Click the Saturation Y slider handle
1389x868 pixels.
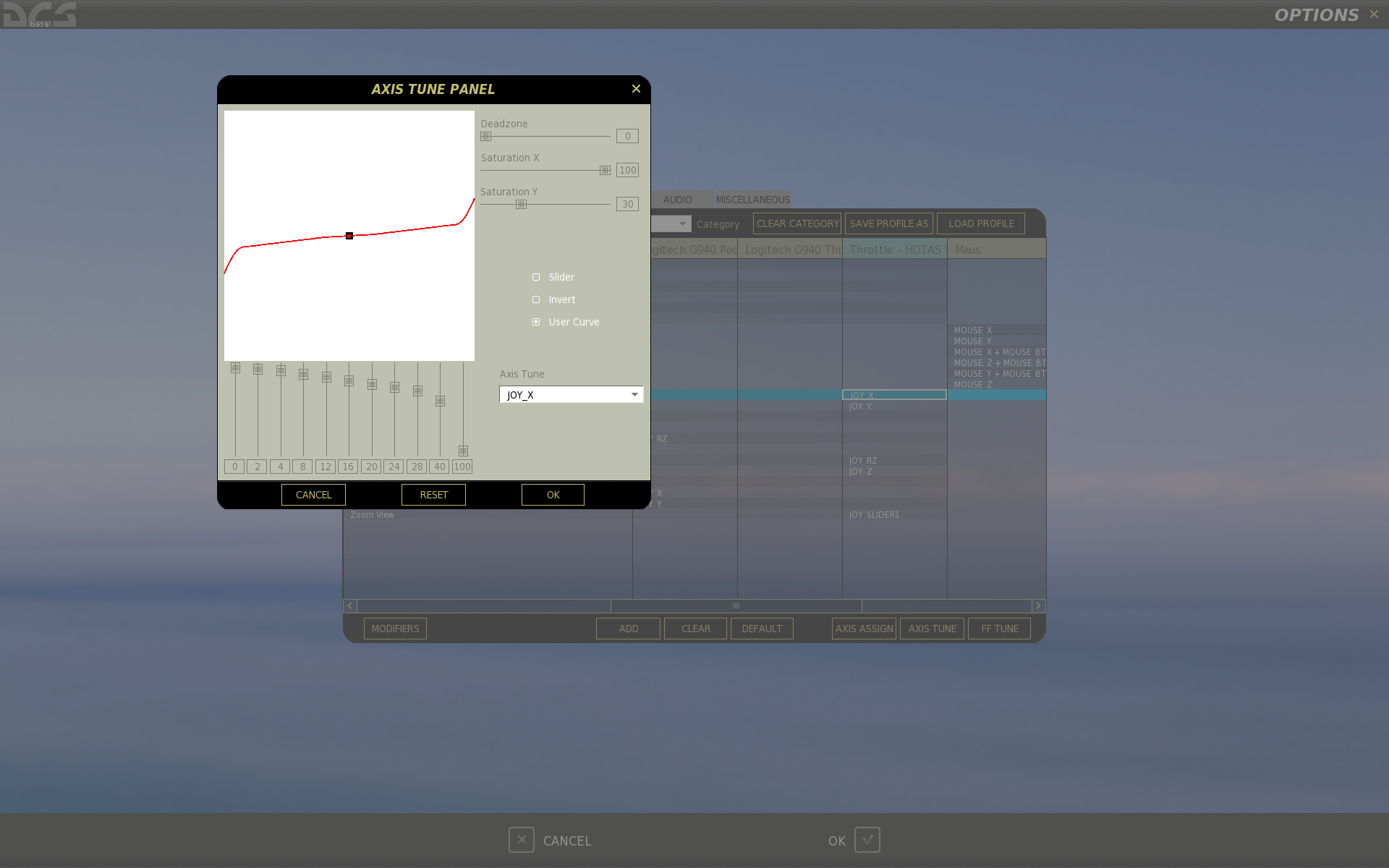point(521,204)
